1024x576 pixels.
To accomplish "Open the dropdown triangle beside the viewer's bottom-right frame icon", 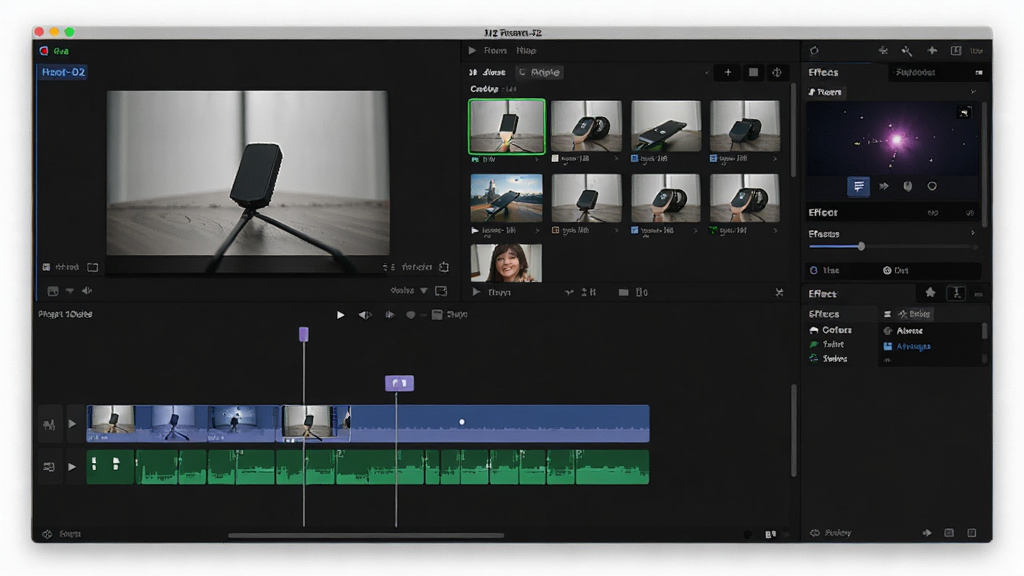I will click(424, 291).
